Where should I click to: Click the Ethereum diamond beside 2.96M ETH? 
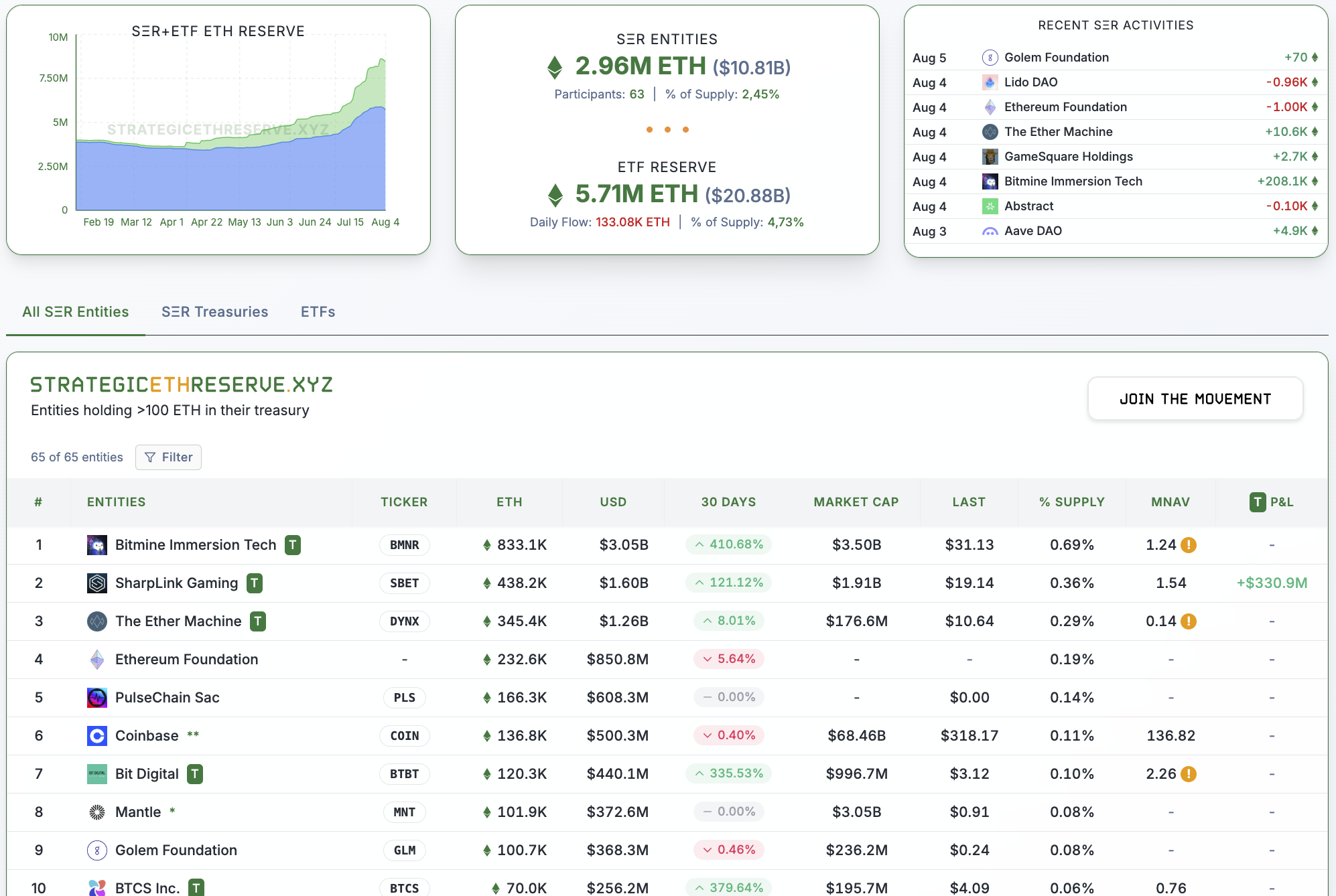(x=555, y=67)
